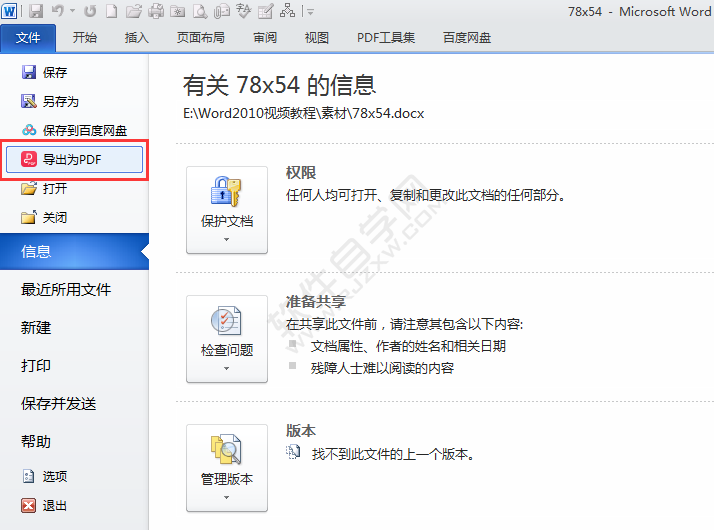
Task: Open the PDF工具集 tab
Action: tap(386, 38)
